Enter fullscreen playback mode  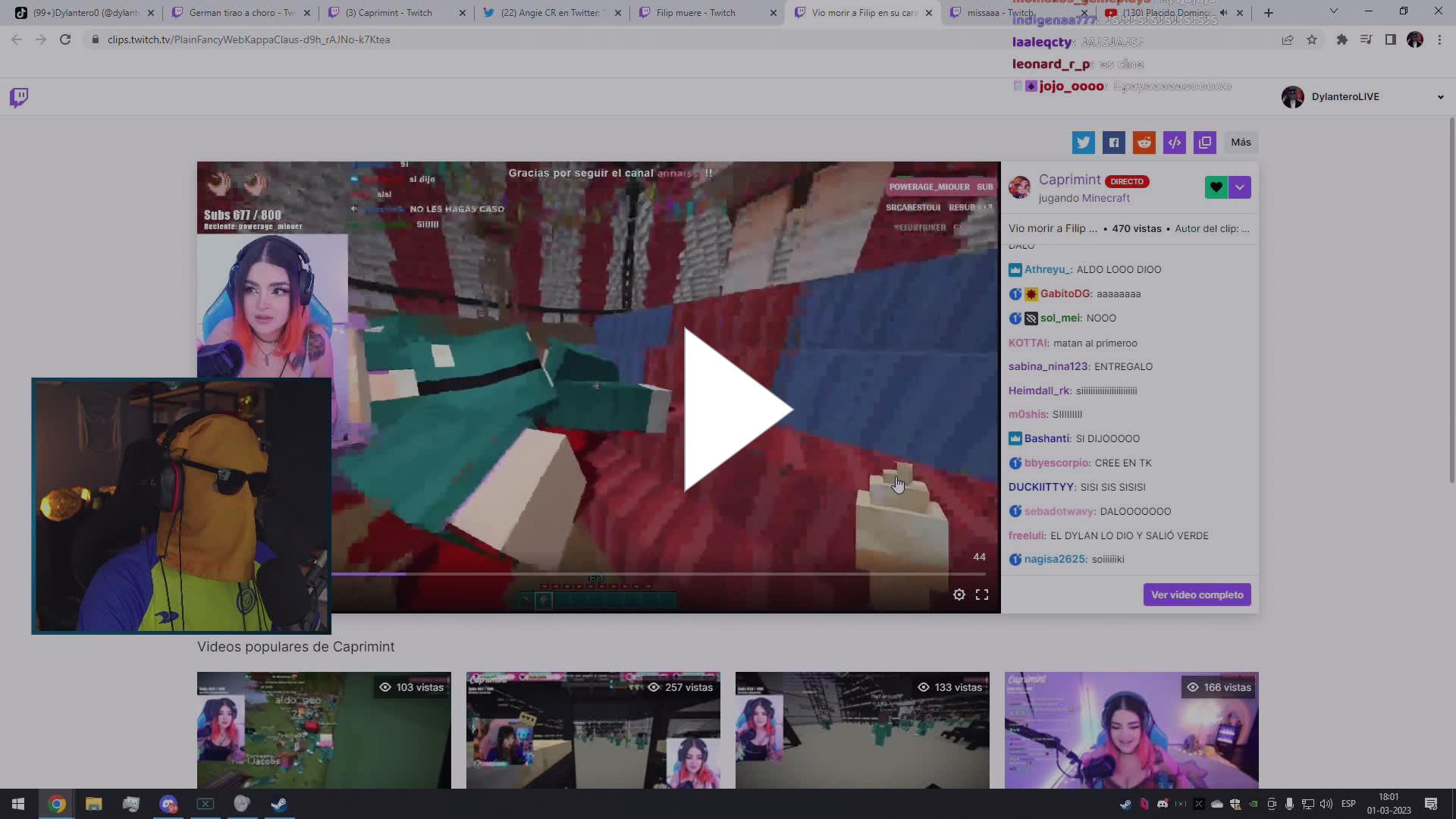point(982,595)
